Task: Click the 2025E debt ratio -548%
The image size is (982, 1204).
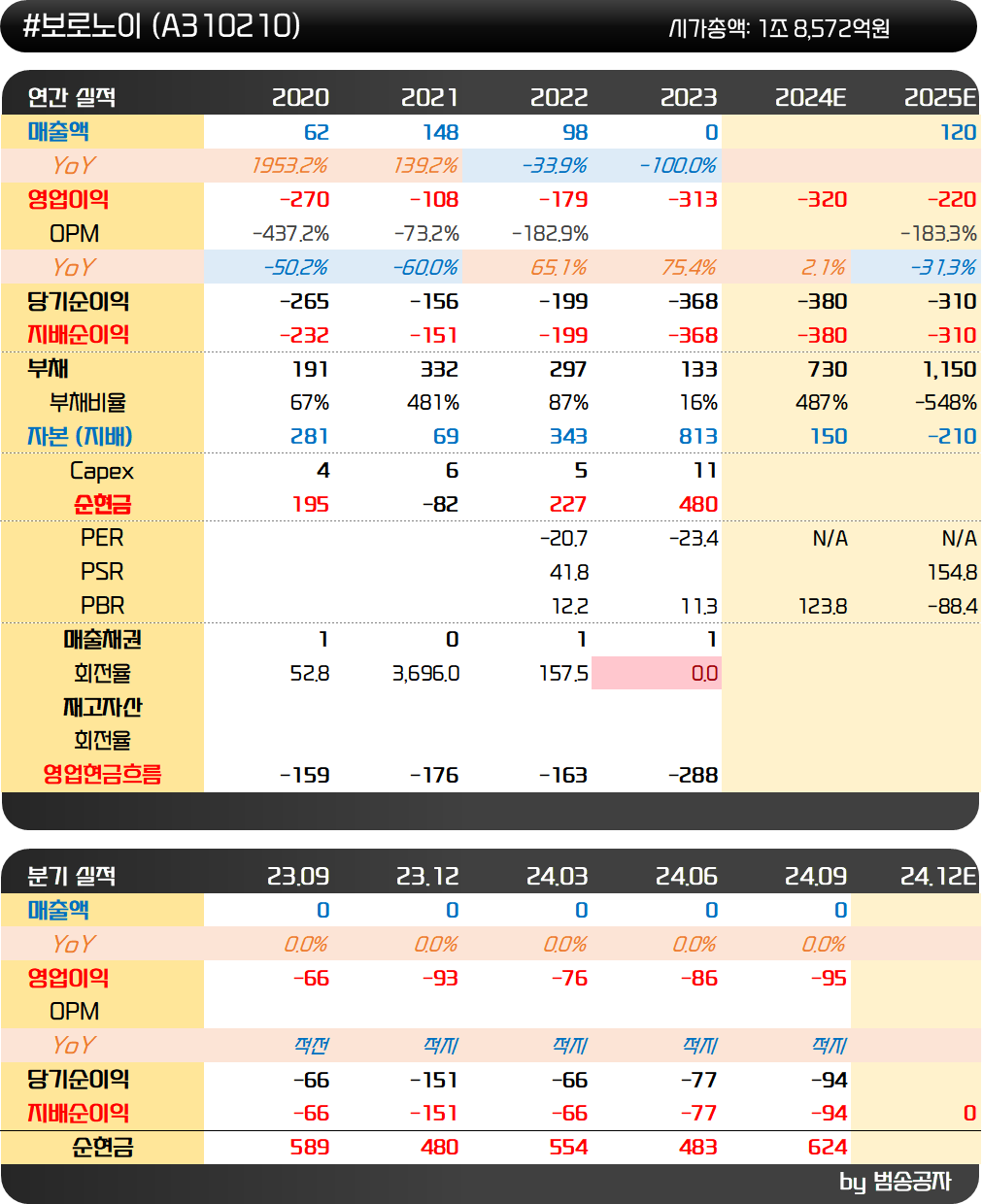Action: pos(945,402)
